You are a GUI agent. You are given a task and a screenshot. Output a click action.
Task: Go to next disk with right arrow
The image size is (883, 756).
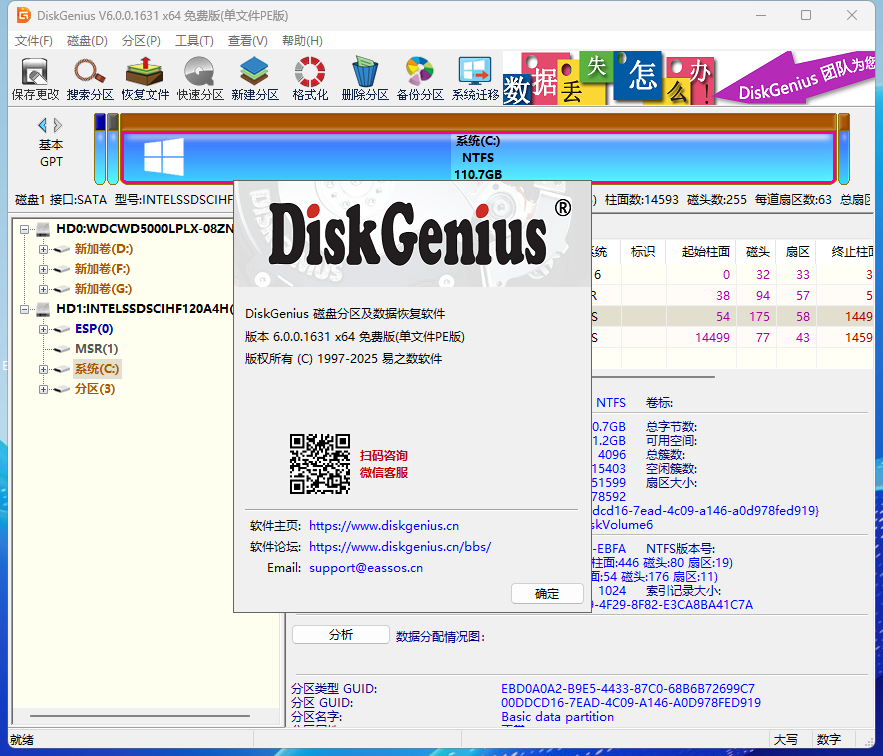click(x=57, y=125)
